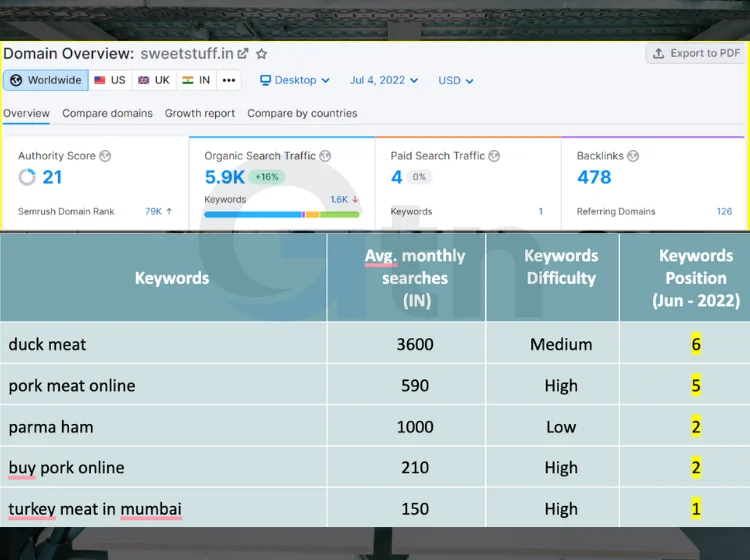This screenshot has width=750, height=560.
Task: Switch the database to IN
Action: pyautogui.click(x=196, y=81)
